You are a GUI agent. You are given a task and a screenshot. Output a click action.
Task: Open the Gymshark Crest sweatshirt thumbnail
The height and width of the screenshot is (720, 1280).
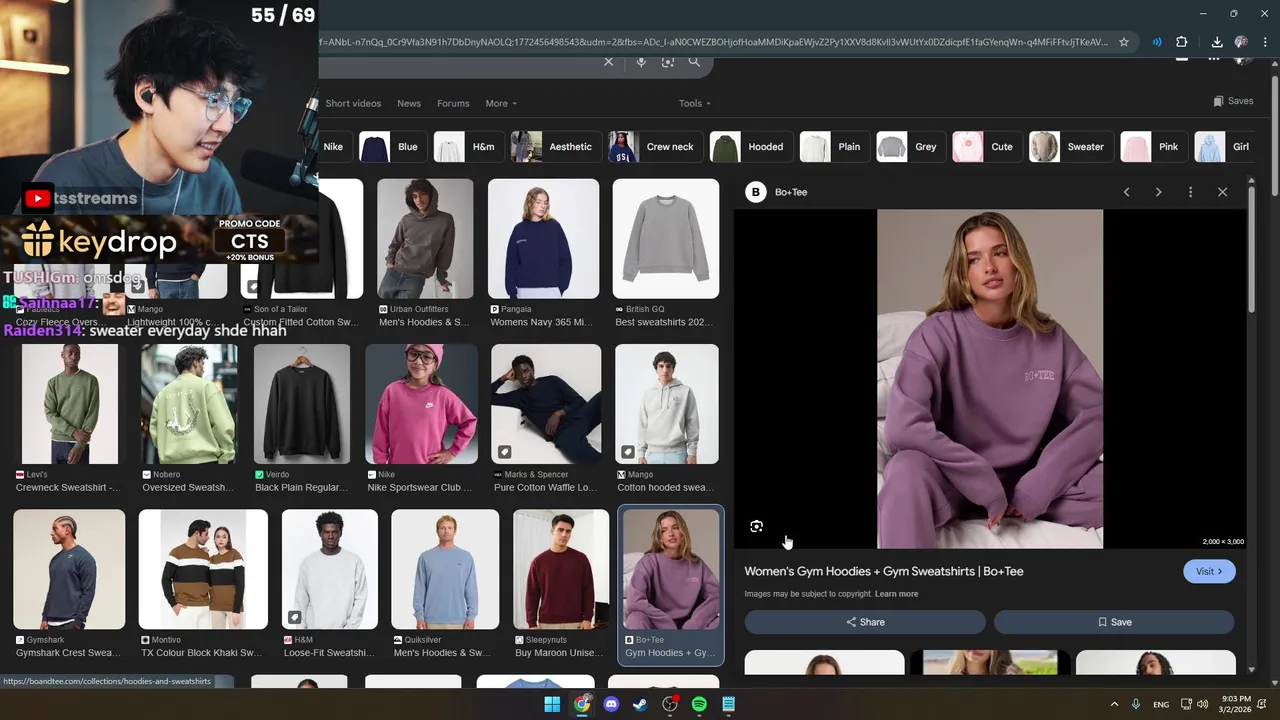69,569
